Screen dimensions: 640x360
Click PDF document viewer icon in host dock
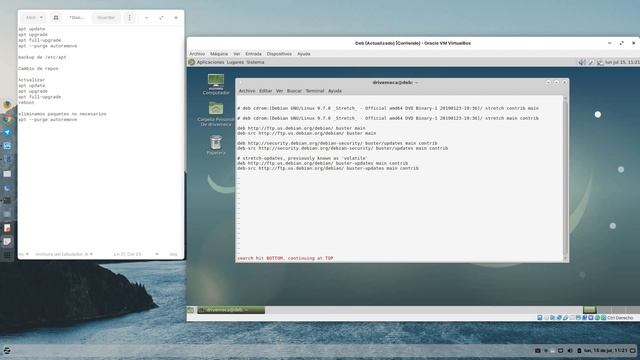(x=7, y=228)
